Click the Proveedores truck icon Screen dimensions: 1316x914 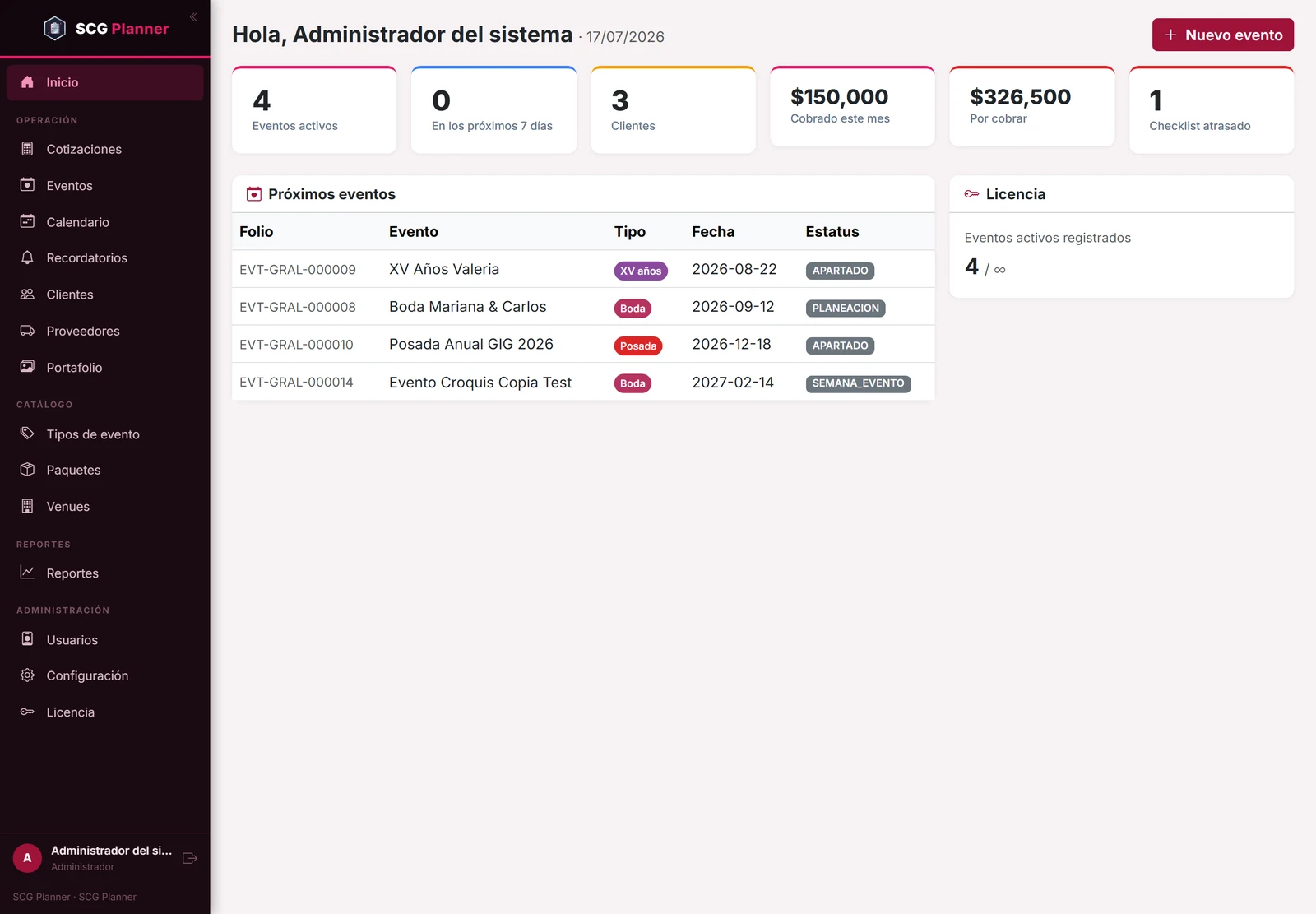[27, 331]
